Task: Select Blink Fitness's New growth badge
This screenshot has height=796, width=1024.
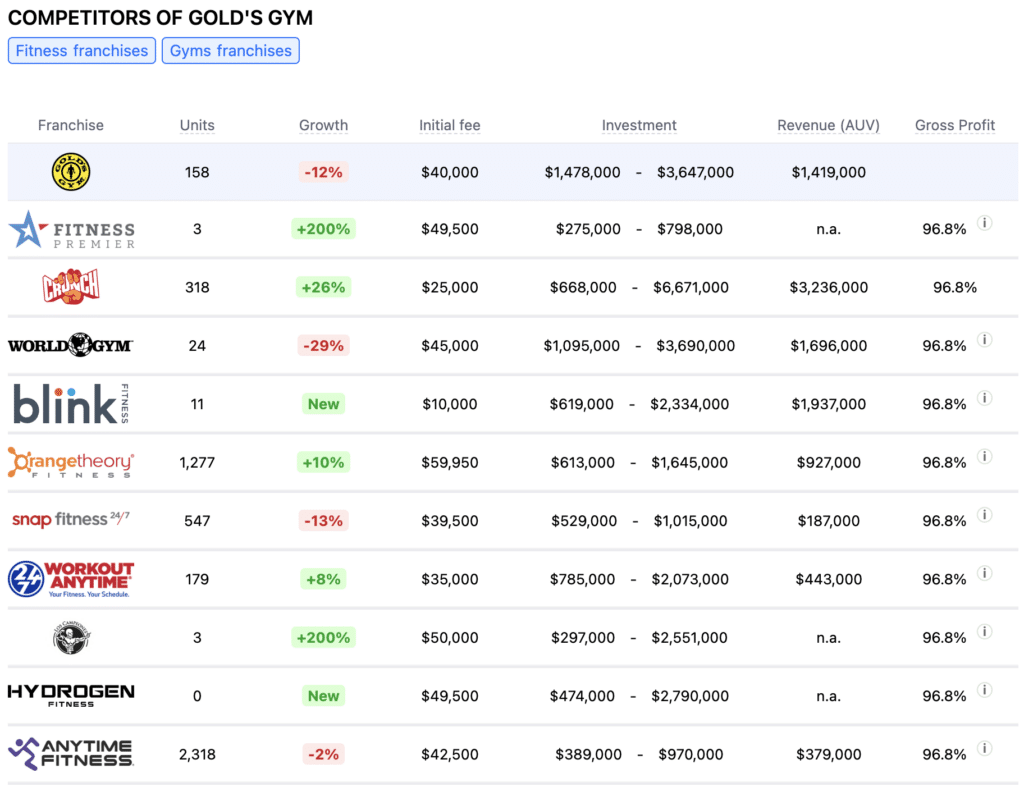Action: [323, 404]
